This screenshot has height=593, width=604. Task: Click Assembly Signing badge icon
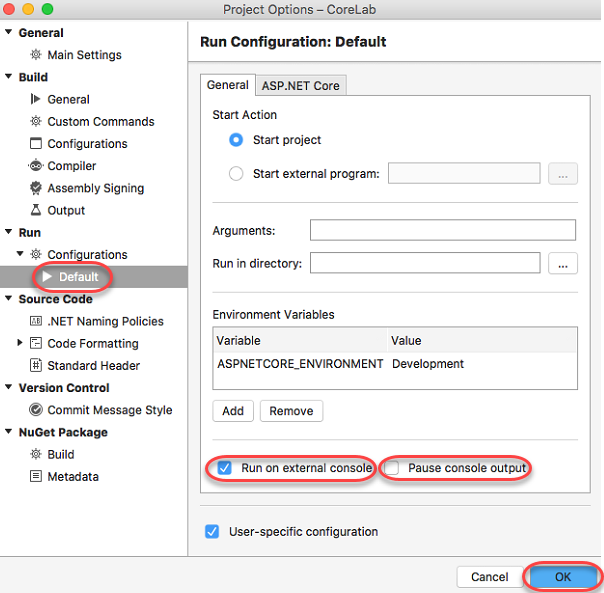(x=36, y=188)
